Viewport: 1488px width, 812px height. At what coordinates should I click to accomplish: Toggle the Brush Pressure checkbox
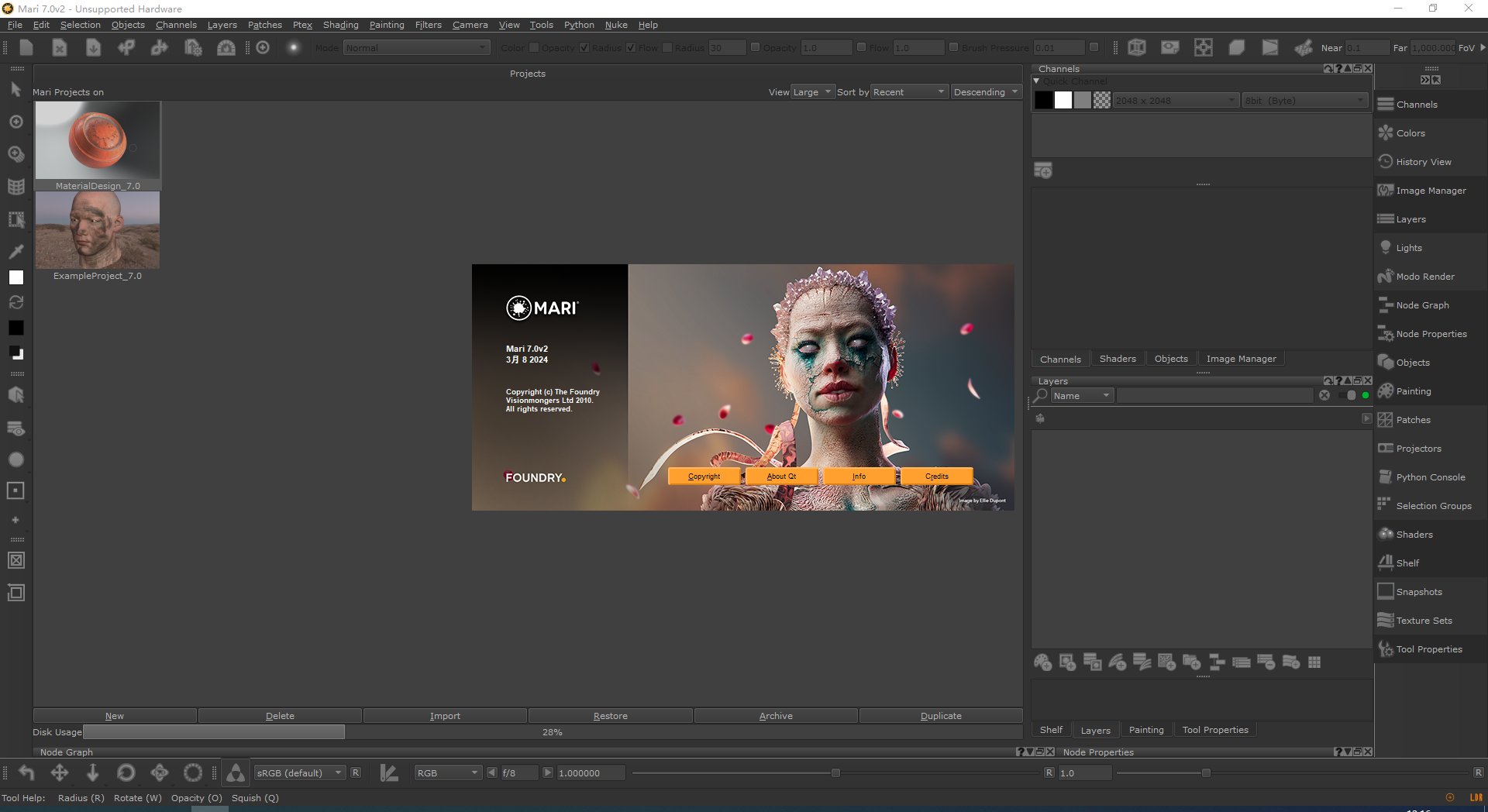point(954,47)
